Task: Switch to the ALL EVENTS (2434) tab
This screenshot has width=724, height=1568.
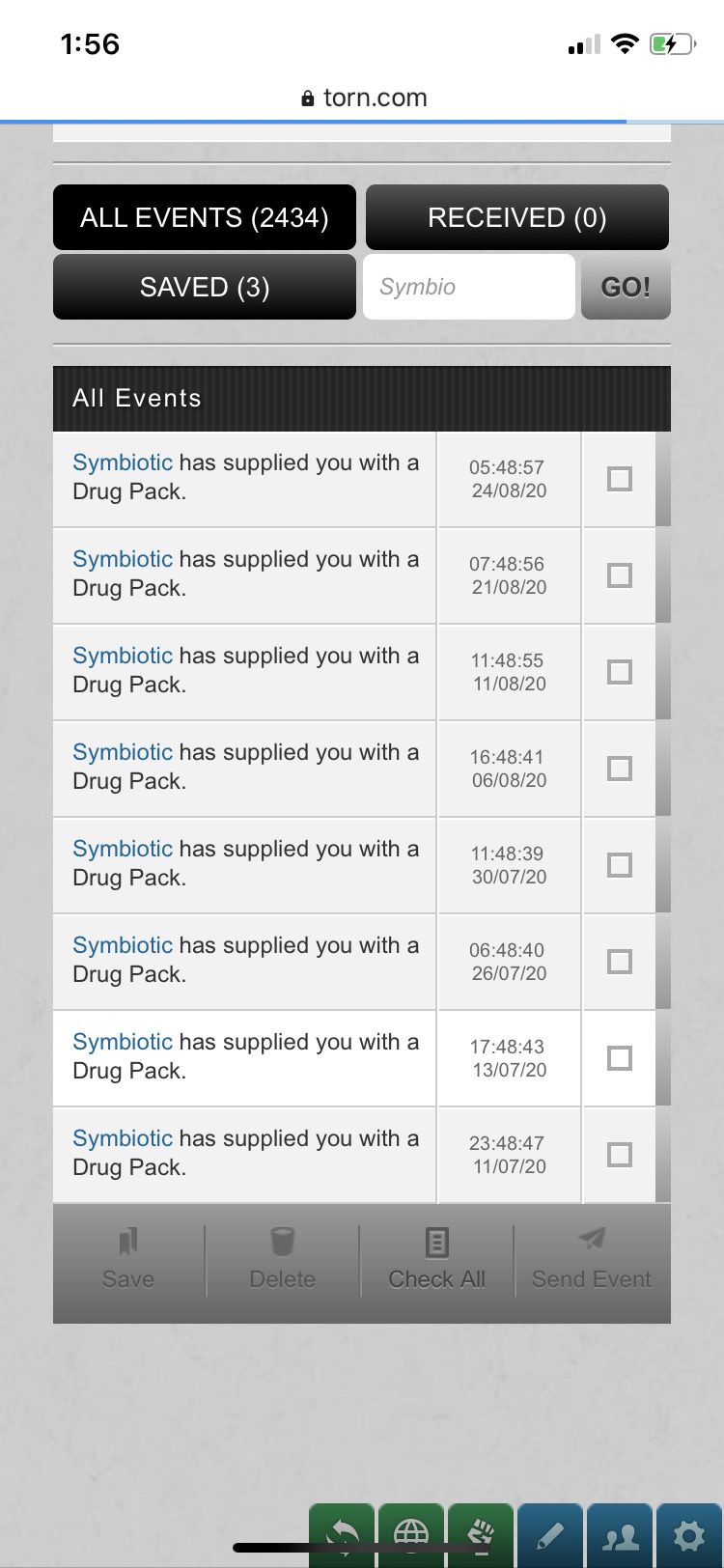Action: (x=205, y=217)
